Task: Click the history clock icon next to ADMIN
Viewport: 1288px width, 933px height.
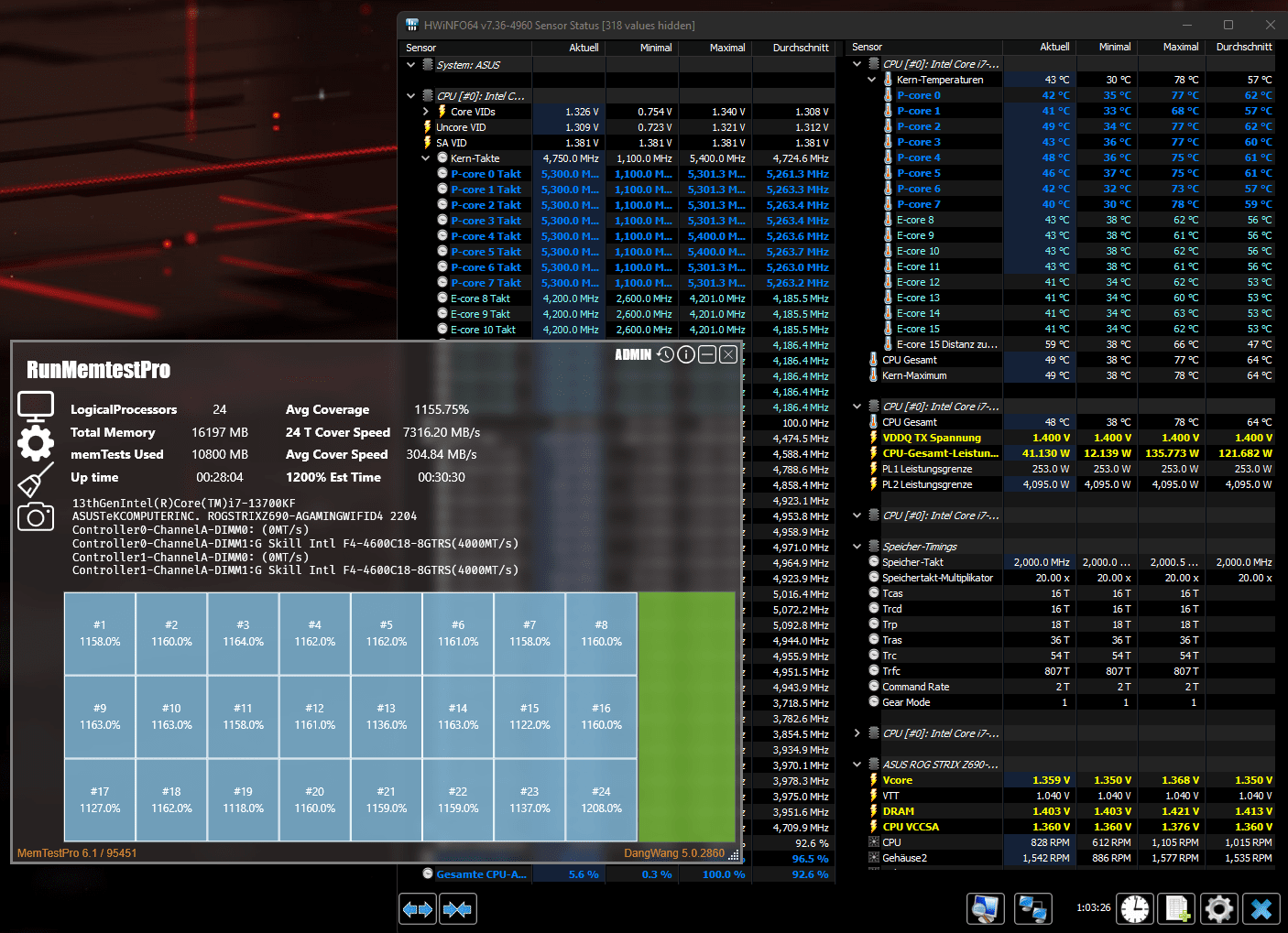Action: [x=666, y=354]
